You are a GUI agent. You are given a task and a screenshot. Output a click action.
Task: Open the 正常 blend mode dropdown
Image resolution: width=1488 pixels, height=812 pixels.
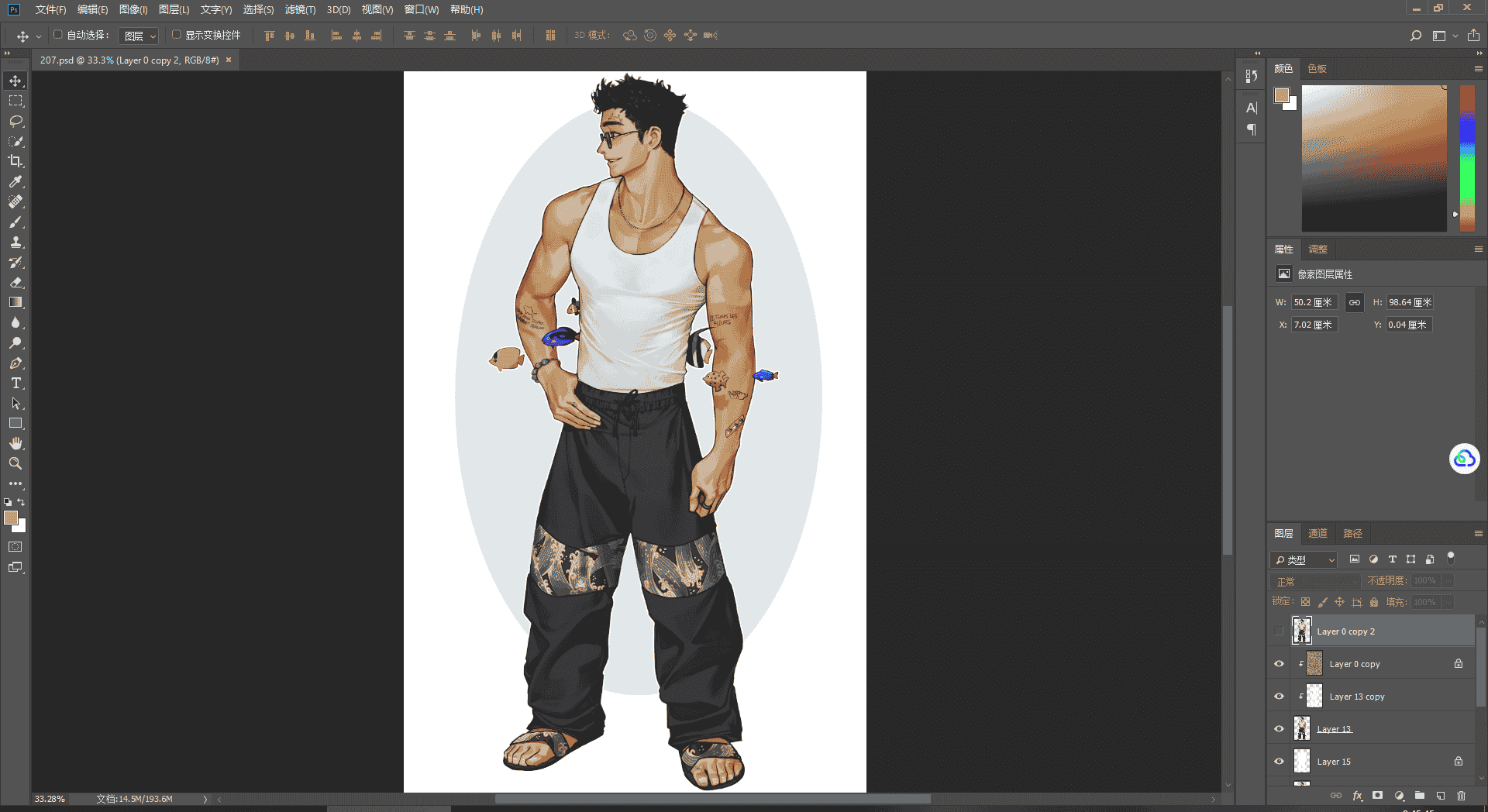[x=1315, y=581]
